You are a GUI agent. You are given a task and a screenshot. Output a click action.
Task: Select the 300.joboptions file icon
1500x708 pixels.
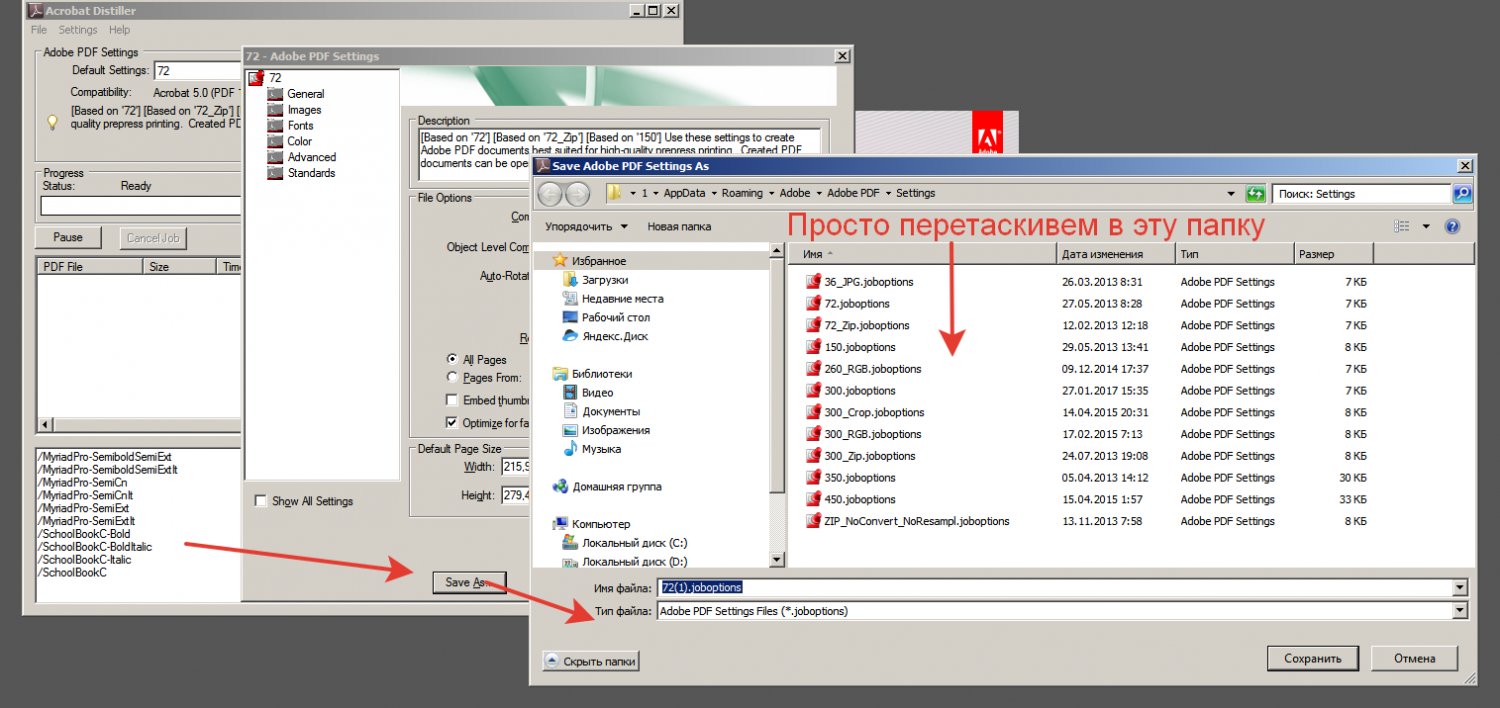point(813,391)
